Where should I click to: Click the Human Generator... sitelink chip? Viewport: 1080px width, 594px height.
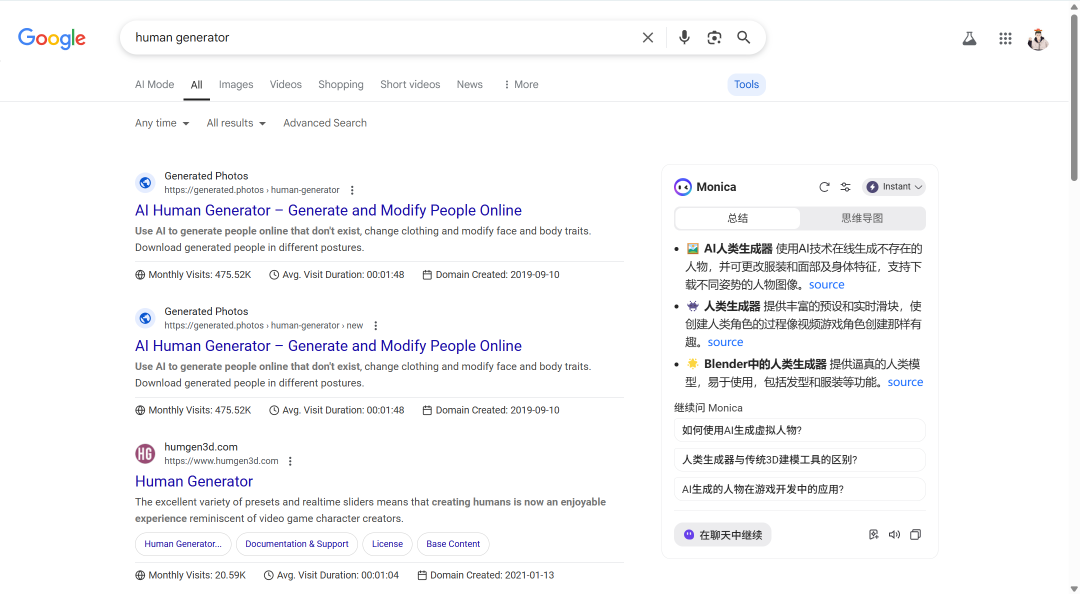point(183,544)
